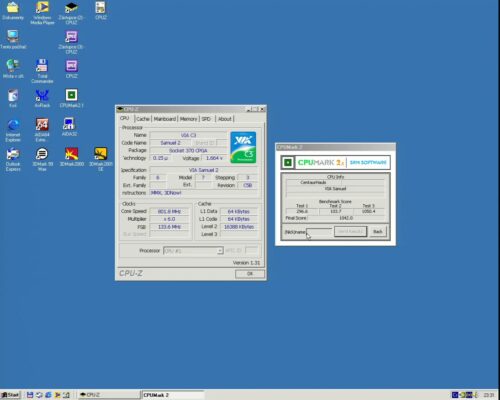Open the purple Zástupce (3) CPUZ shortcut

tap(71, 42)
